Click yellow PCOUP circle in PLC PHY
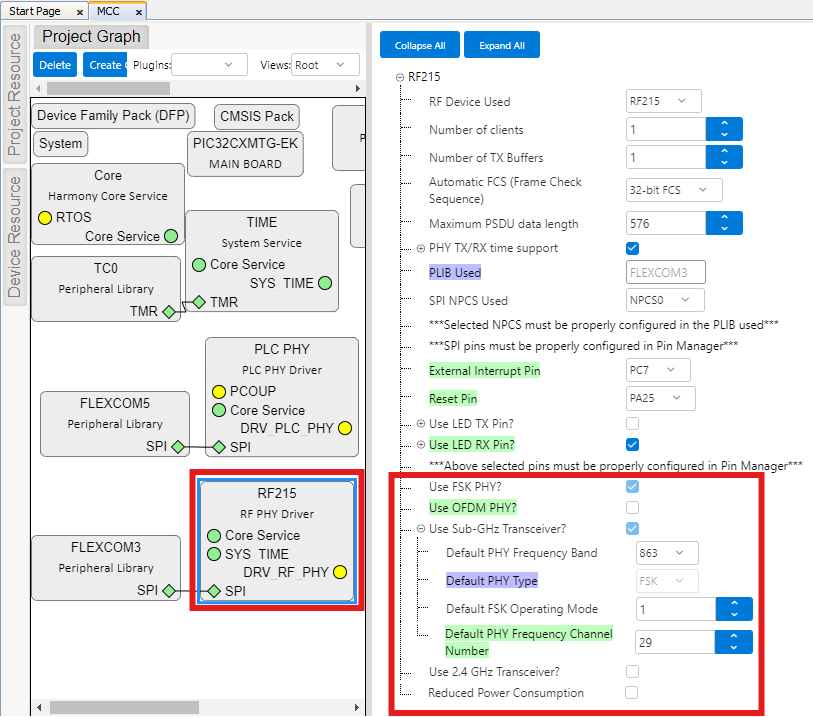Screen dimensions: 813x717 218,390
